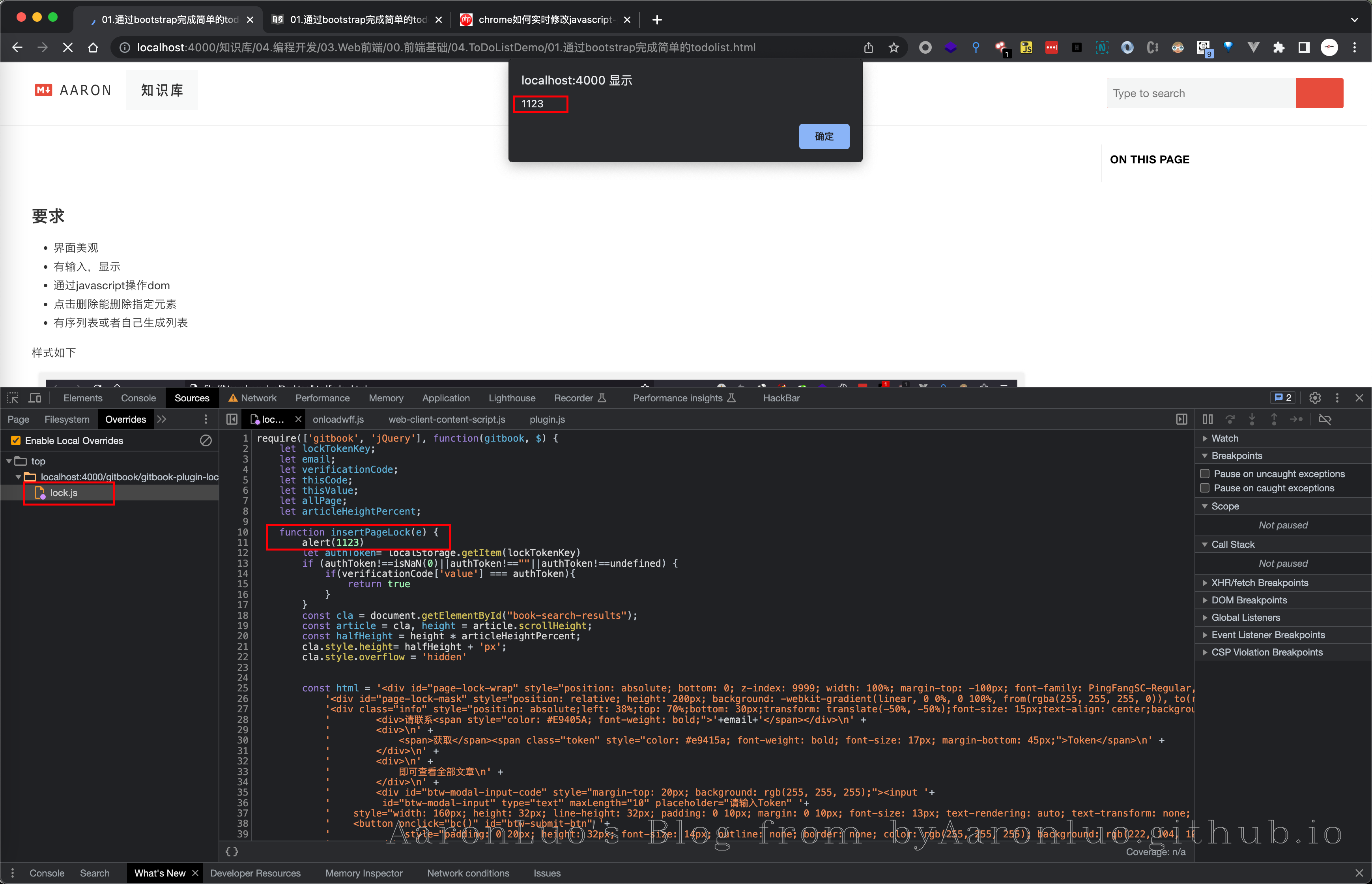Click the inspect element picker icon
Screen dimensions: 1372x884
pyautogui.click(x=13, y=398)
